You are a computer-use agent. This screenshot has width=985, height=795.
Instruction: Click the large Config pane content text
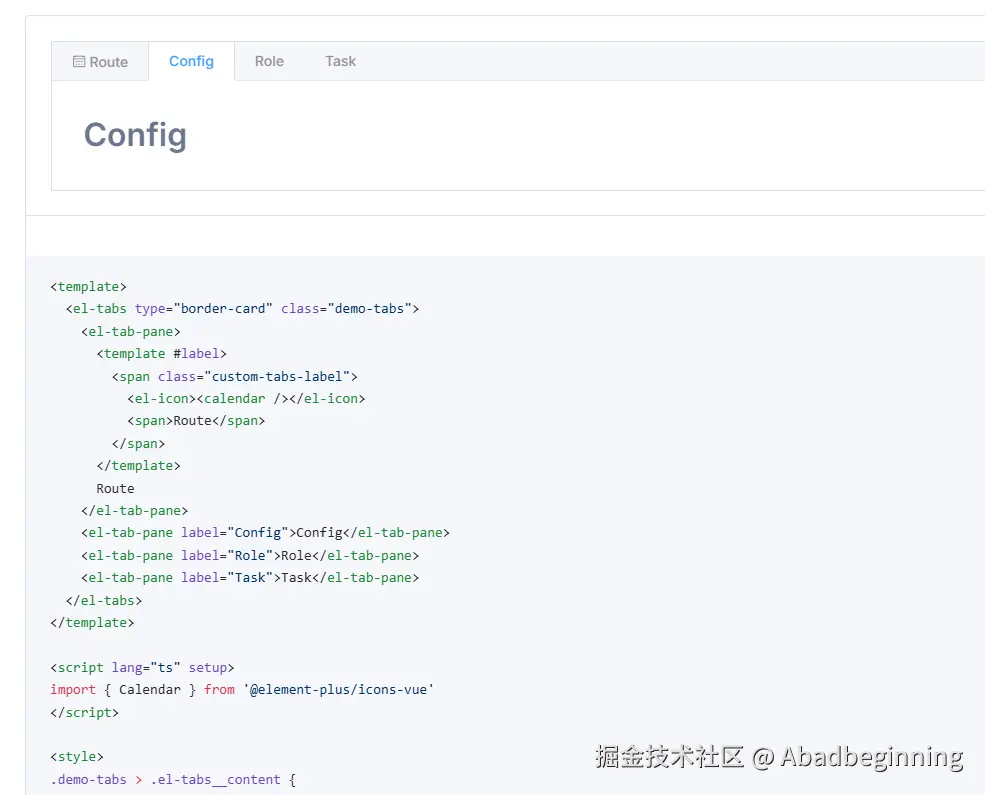135,135
